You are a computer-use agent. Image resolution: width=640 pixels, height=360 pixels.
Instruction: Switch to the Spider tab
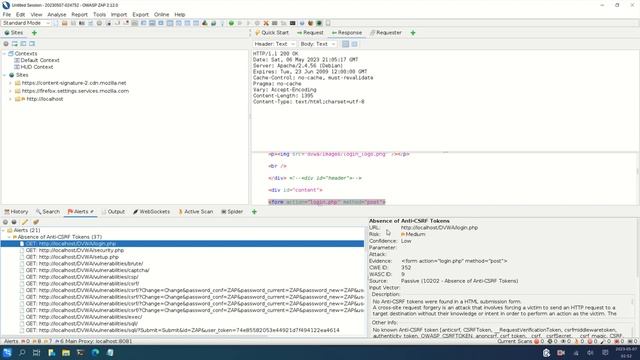point(232,211)
